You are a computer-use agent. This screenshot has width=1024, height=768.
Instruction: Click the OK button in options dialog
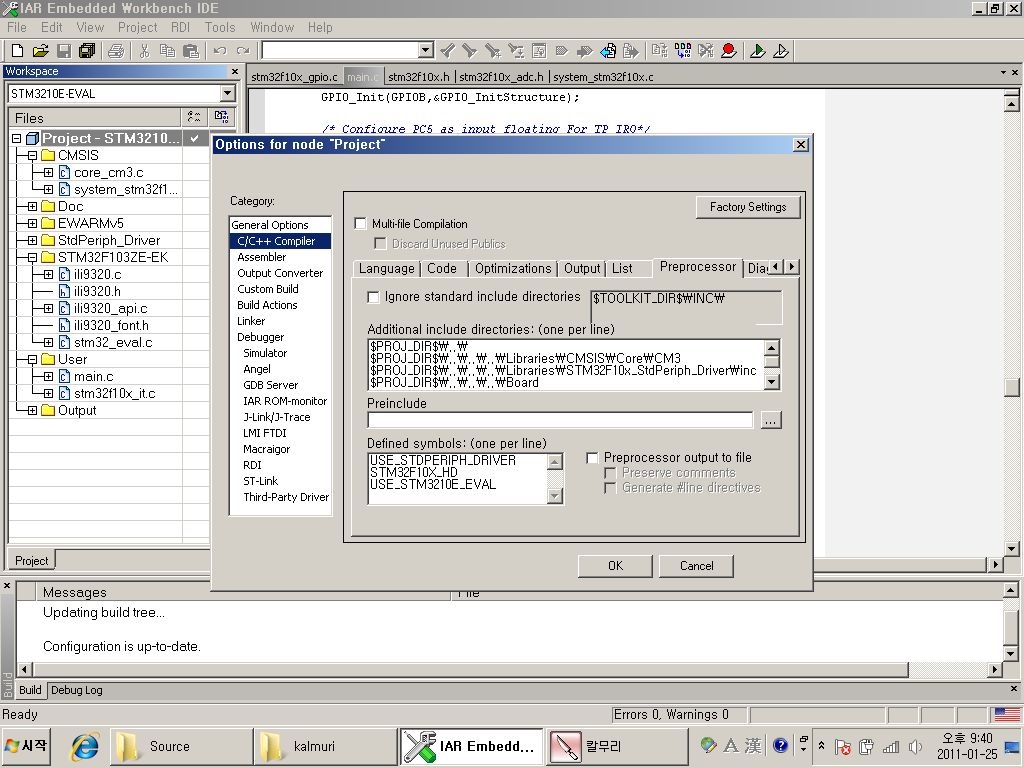[x=615, y=566]
